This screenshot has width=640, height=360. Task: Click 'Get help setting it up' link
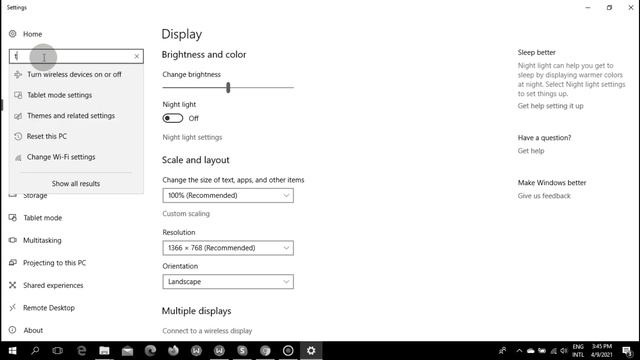tap(550, 106)
